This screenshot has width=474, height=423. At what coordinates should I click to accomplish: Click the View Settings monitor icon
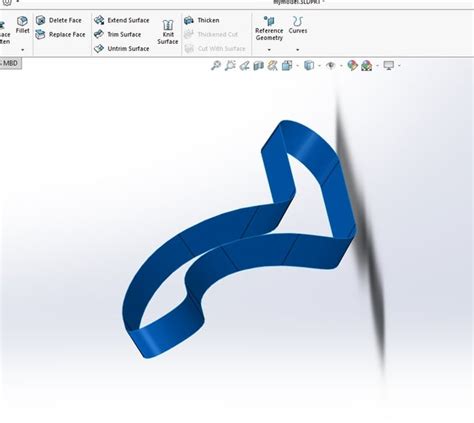(389, 65)
